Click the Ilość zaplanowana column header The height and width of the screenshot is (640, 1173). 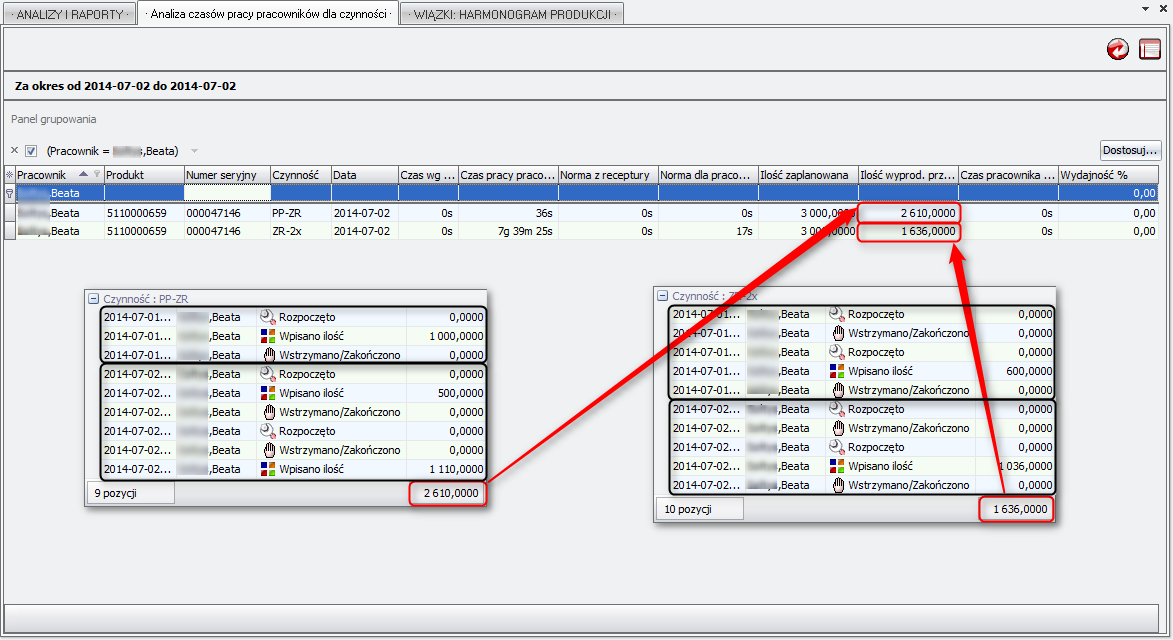coord(807,175)
